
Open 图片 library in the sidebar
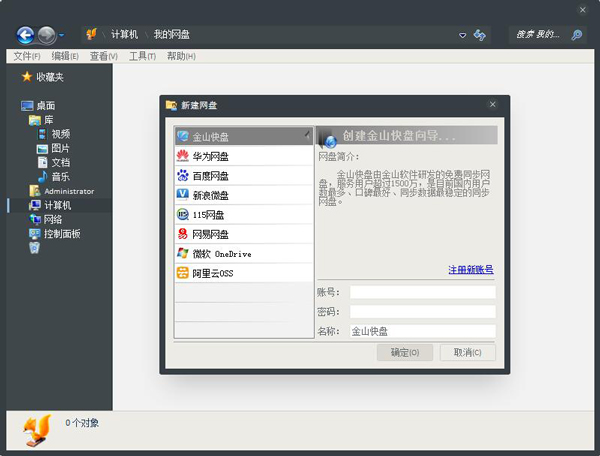click(x=60, y=148)
